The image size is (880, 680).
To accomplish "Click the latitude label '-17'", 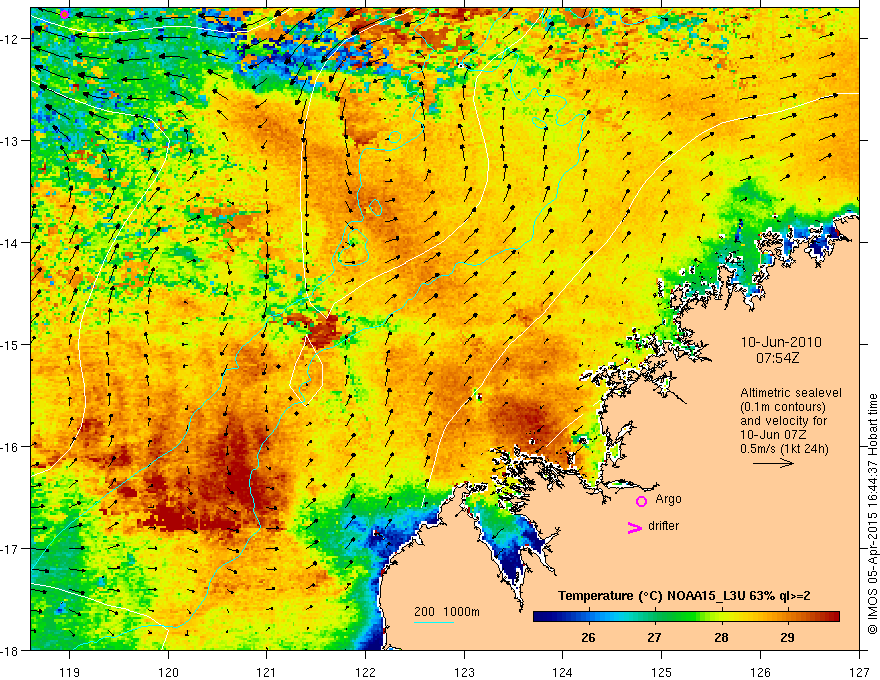I will click(x=11, y=548).
